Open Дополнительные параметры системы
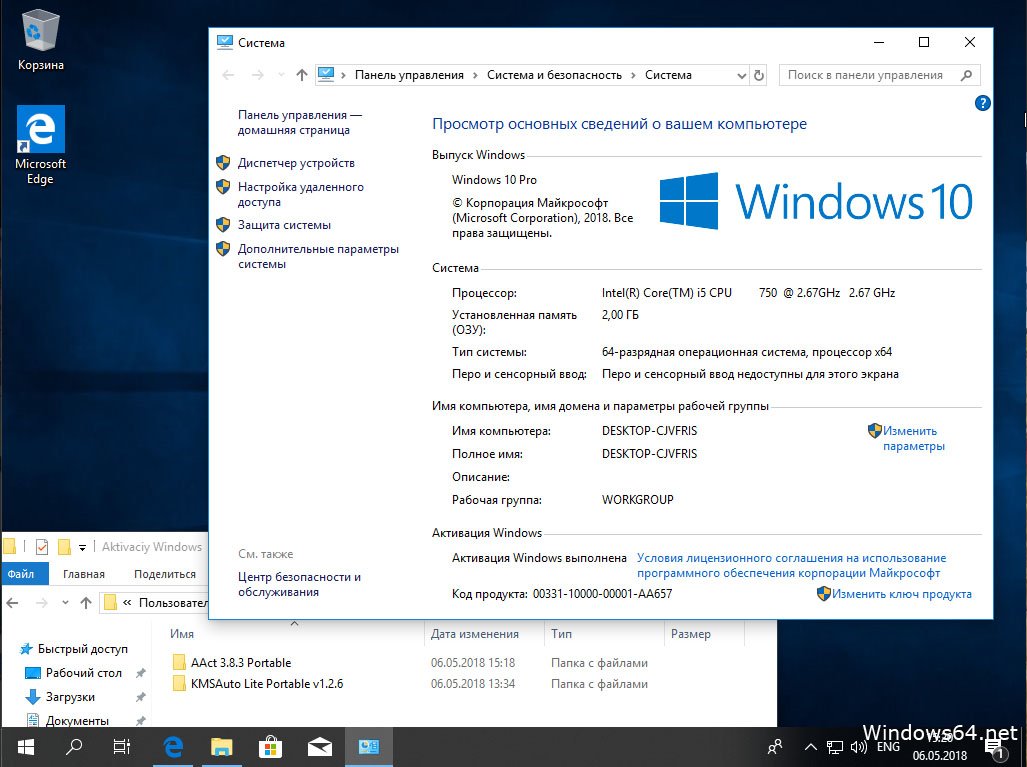Screen dimensions: 1027x767 tap(318, 257)
